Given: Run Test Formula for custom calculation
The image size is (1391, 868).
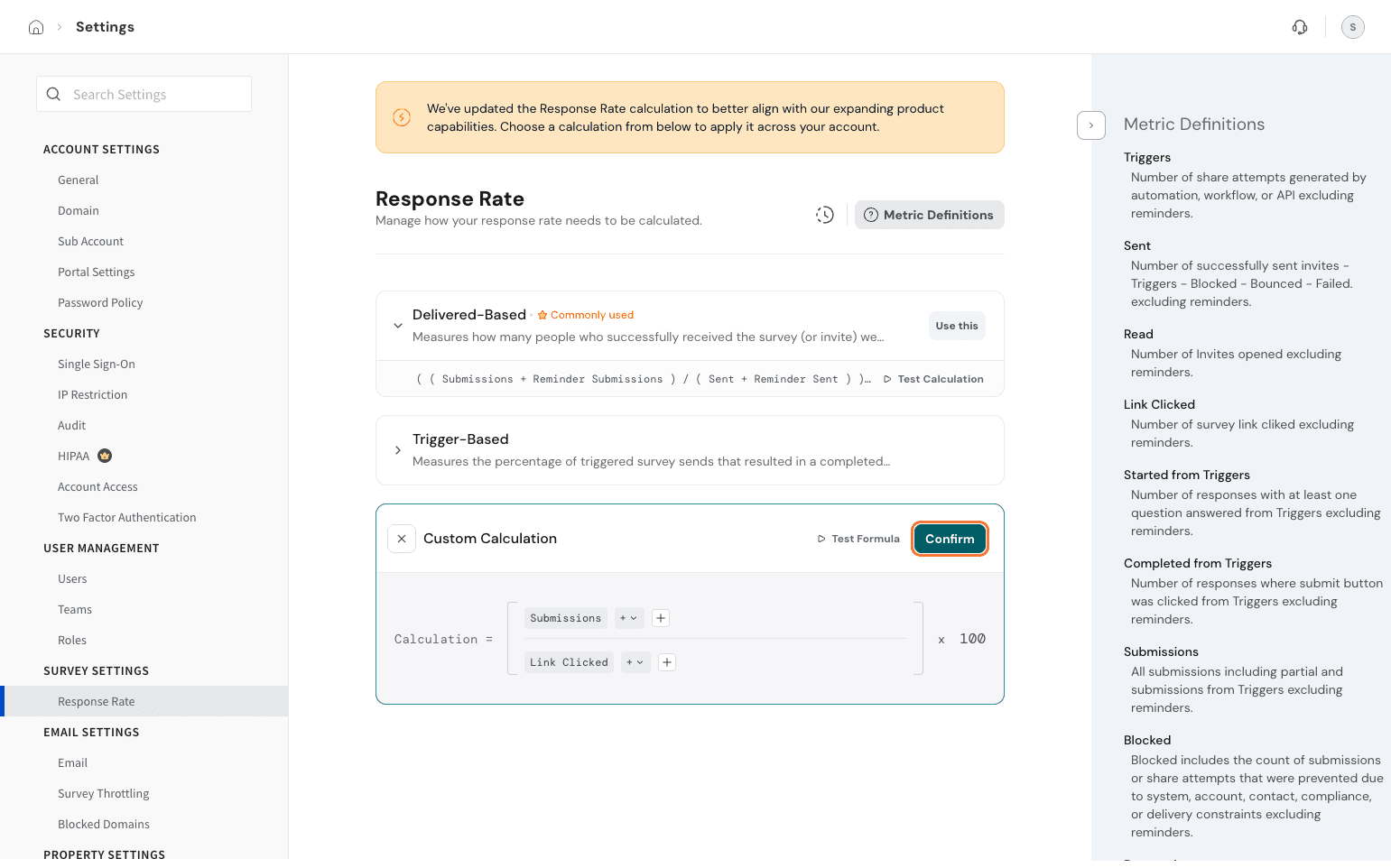Looking at the screenshot, I should (858, 539).
